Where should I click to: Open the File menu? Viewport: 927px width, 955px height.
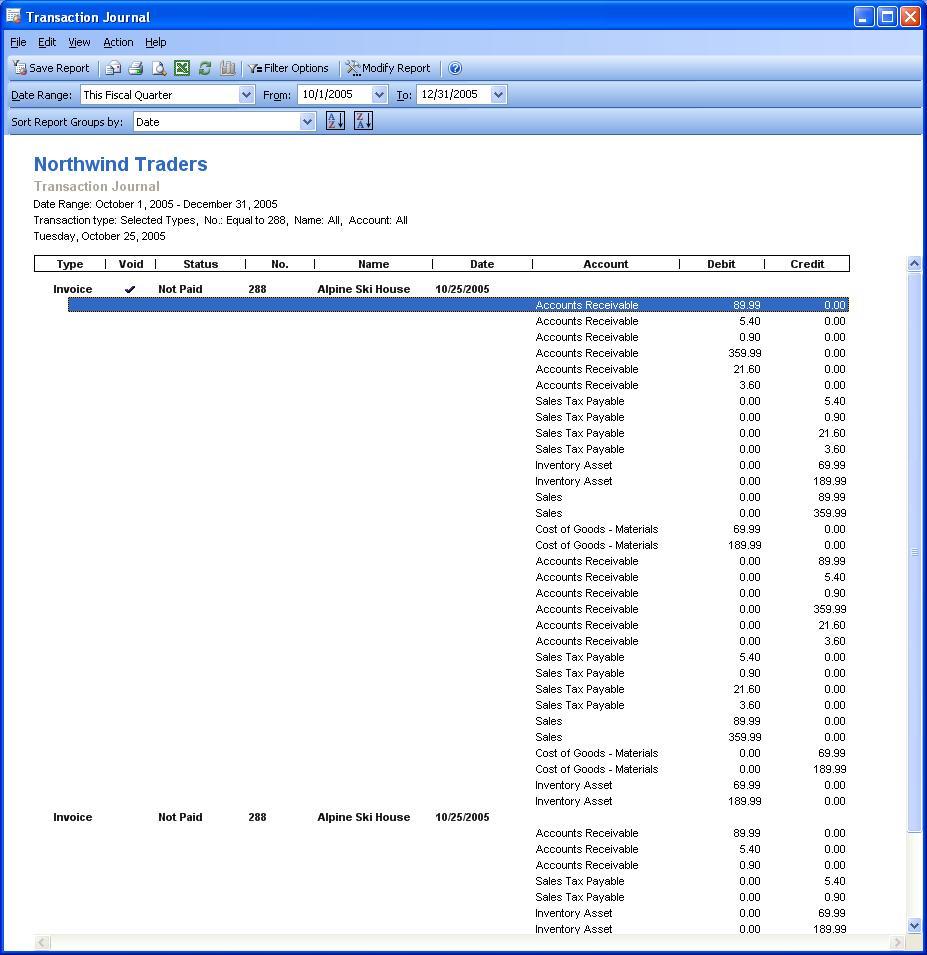18,42
